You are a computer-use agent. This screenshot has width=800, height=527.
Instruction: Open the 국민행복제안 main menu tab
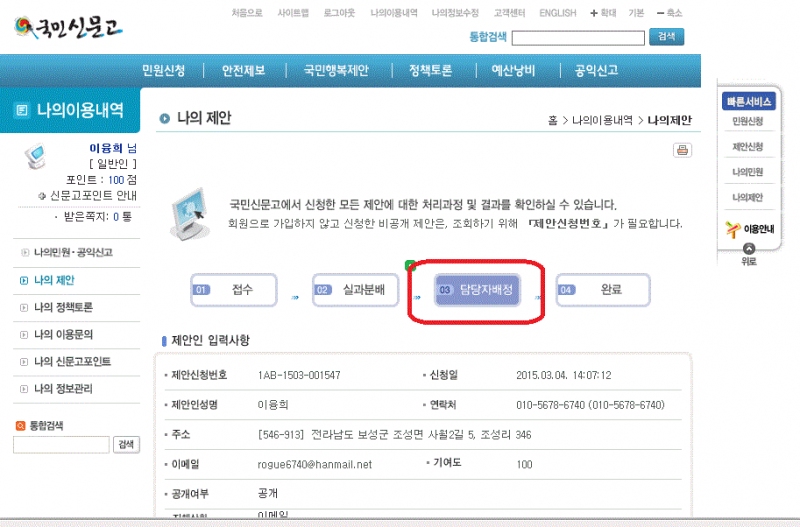click(x=336, y=71)
